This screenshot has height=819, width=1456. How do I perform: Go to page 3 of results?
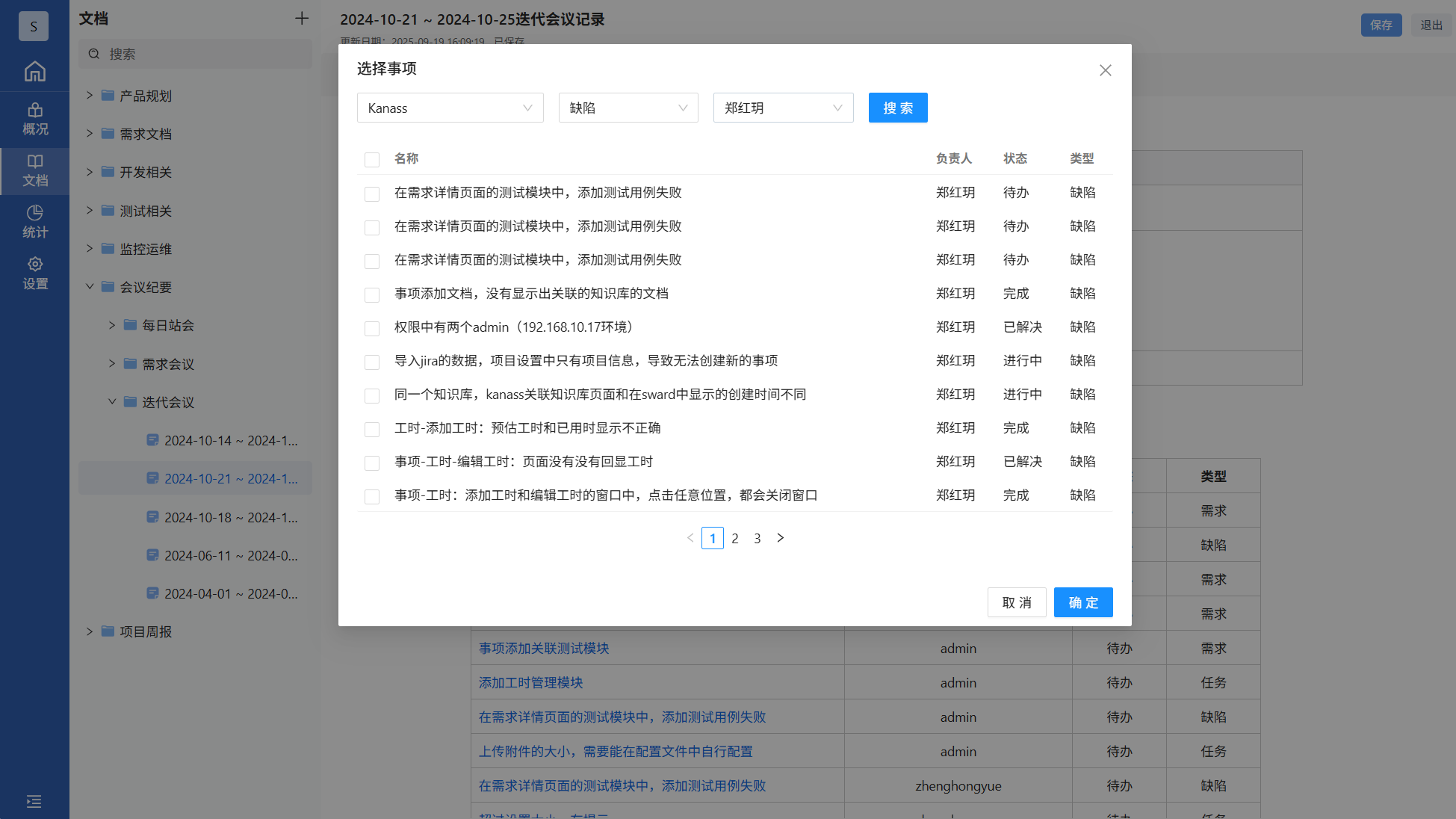point(758,538)
